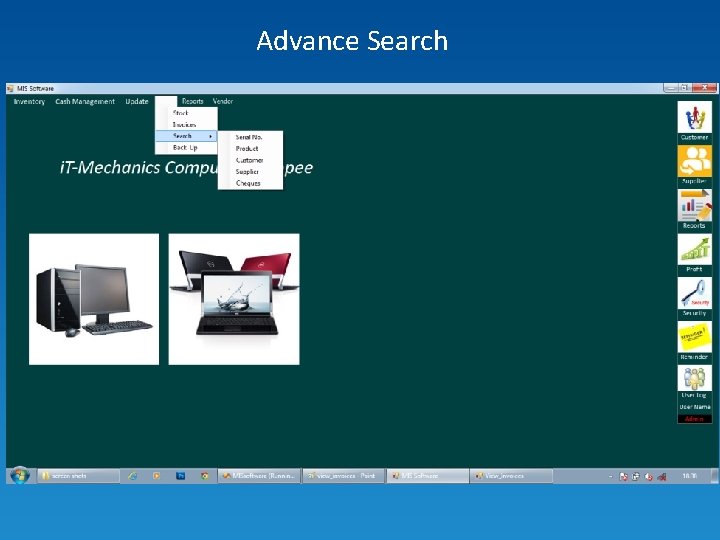The height and width of the screenshot is (540, 720).
Task: Open the orange Supplier icon
Action: [x=694, y=161]
